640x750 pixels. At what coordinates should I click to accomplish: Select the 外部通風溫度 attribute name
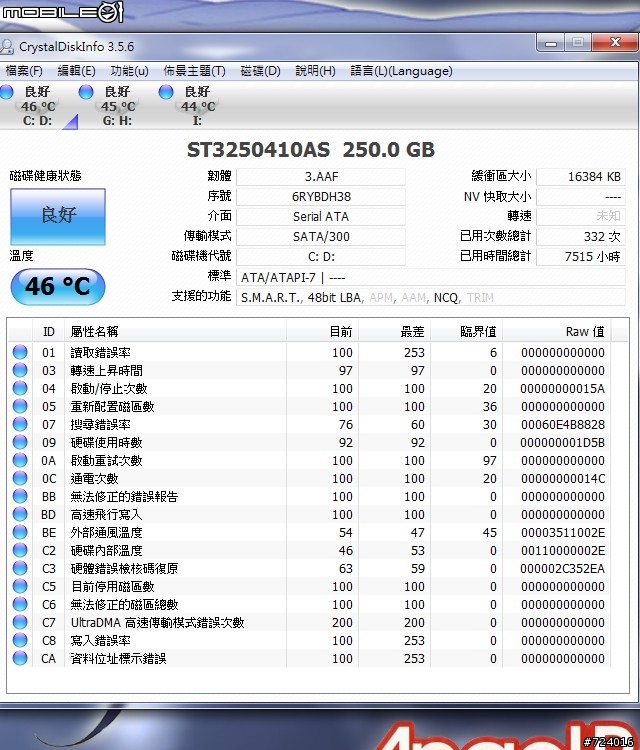(106, 533)
